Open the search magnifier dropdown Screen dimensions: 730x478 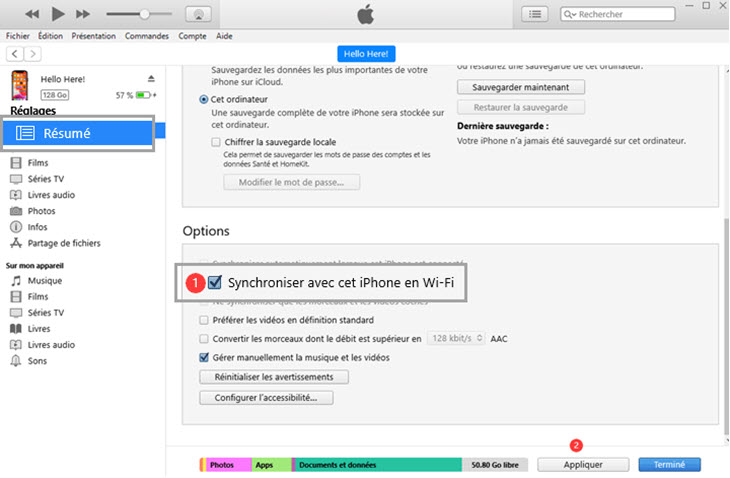(x=570, y=14)
